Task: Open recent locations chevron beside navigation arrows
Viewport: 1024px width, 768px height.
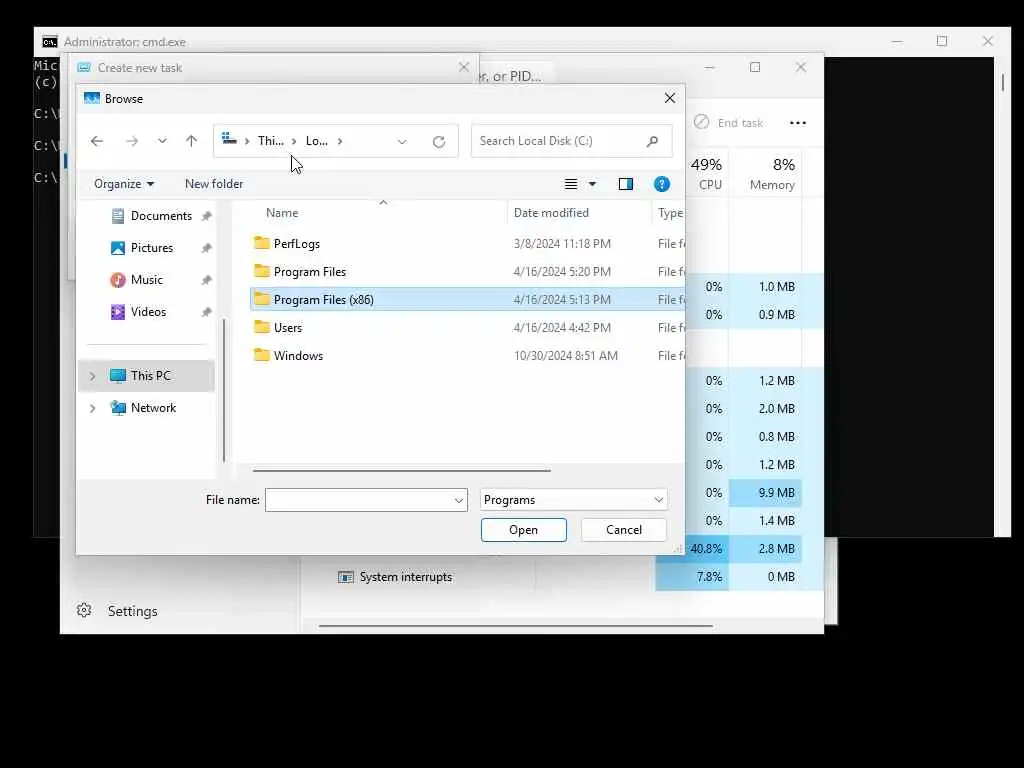Action: (x=162, y=141)
